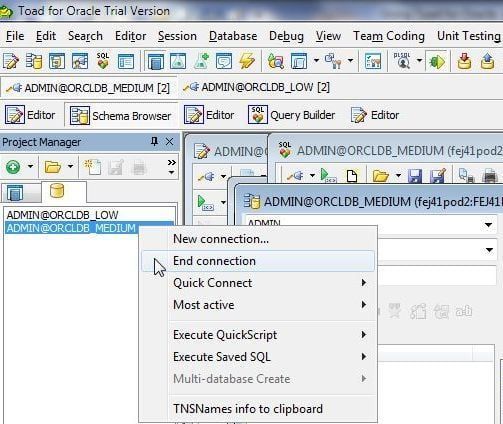503x424 pixels.
Task: Switch to ADMIN@ORCLDB_MEDIUM [2] connection tab
Action: click(88, 88)
